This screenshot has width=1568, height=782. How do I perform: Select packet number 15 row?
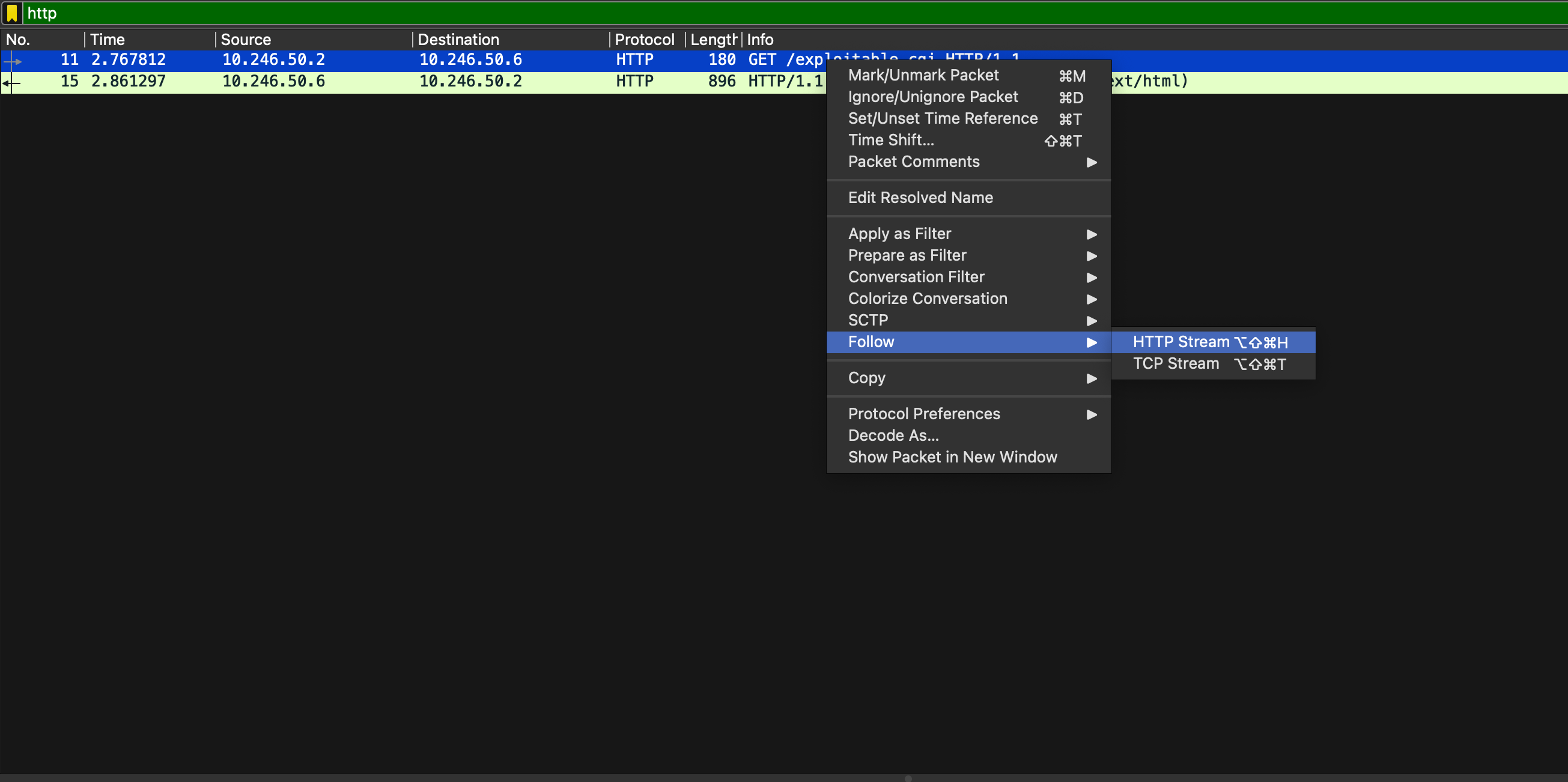[365, 82]
